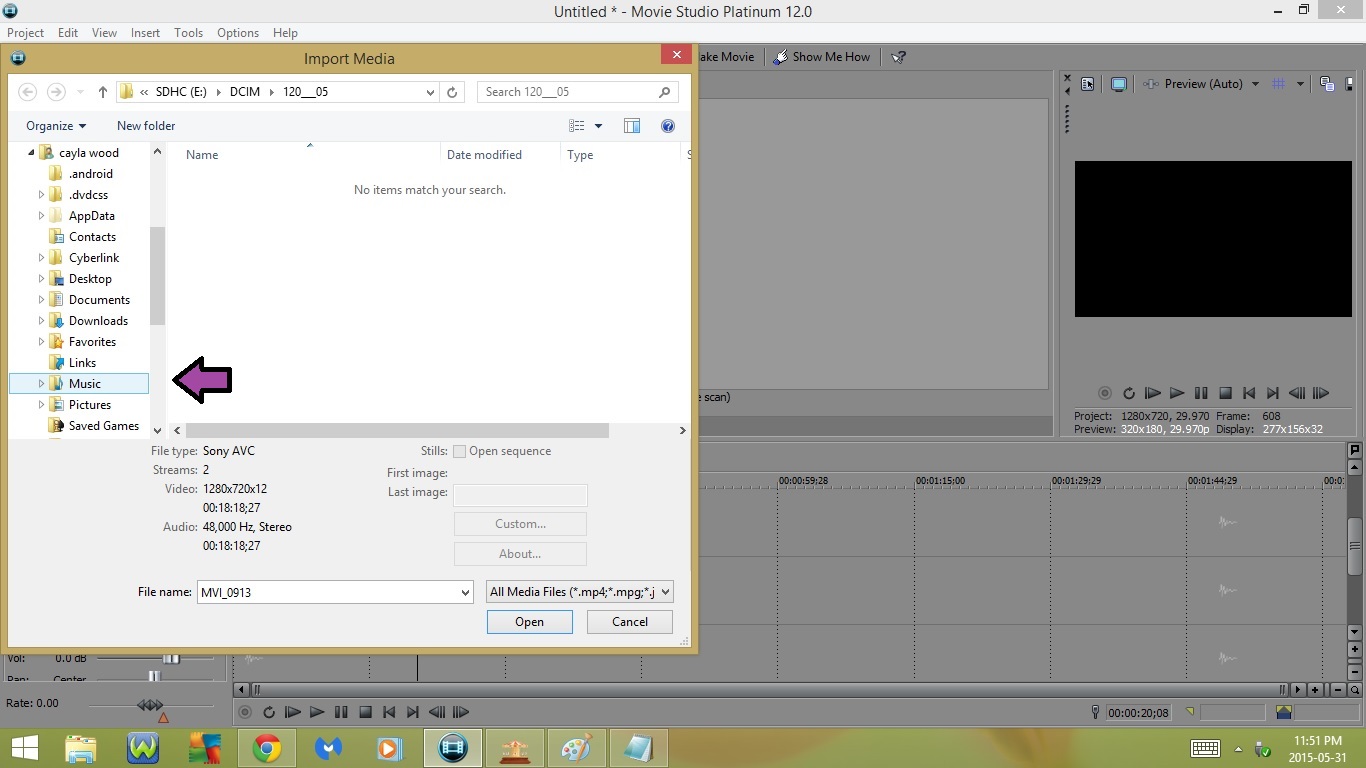The image size is (1366, 768).
Task: Expand the Documents folder node
Action: pos(42,300)
